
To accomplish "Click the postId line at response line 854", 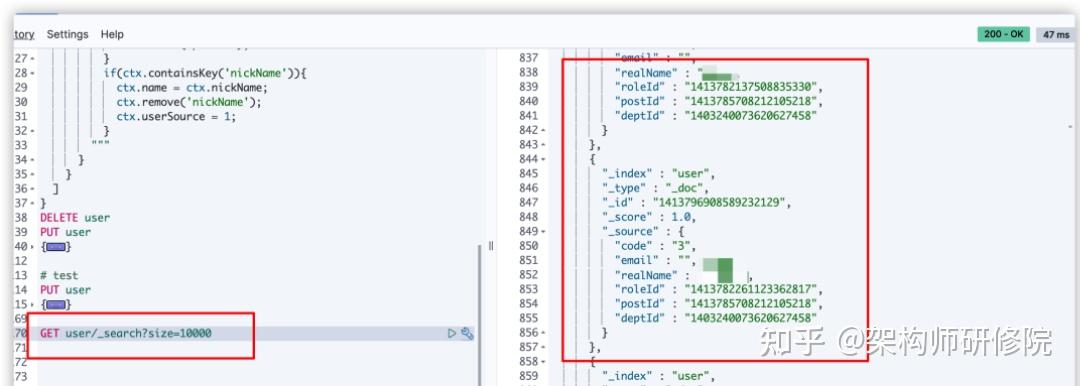I will pos(719,304).
